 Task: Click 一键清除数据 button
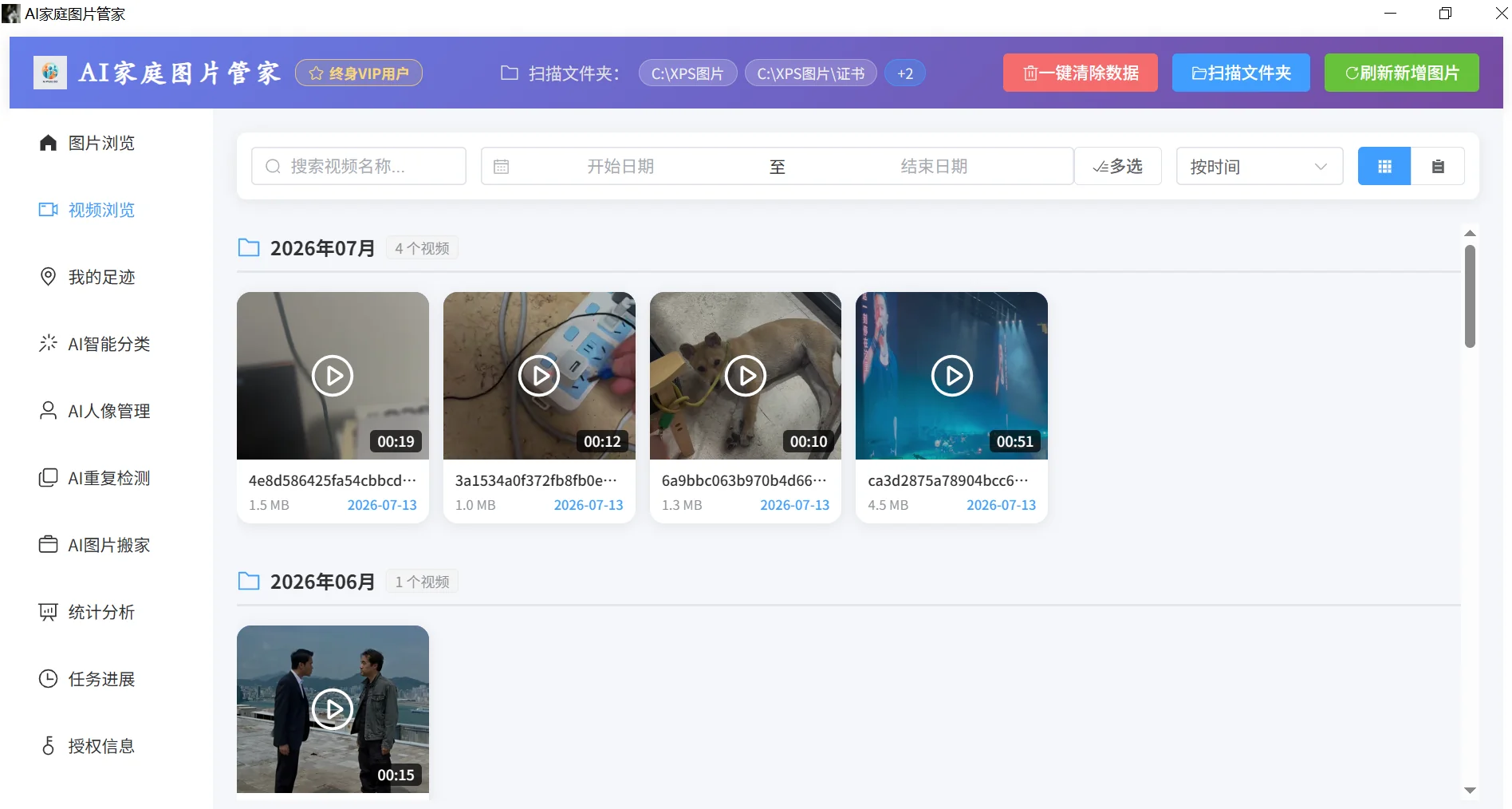coord(1081,73)
